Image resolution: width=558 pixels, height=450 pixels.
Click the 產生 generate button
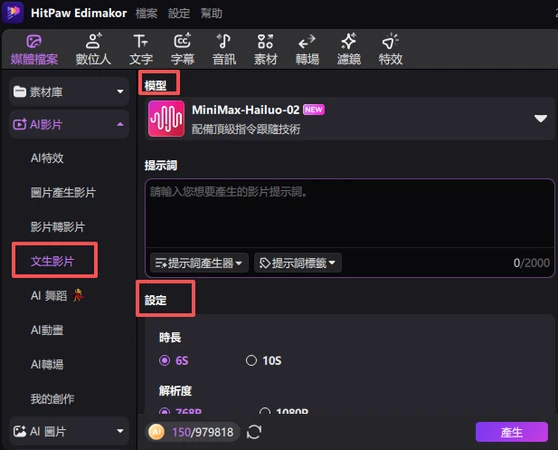point(512,432)
